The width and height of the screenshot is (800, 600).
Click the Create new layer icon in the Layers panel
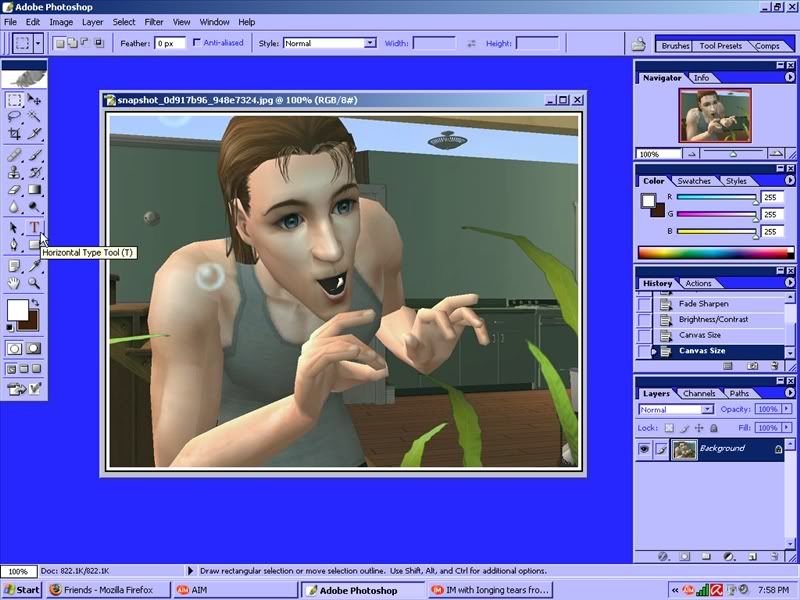(752, 556)
